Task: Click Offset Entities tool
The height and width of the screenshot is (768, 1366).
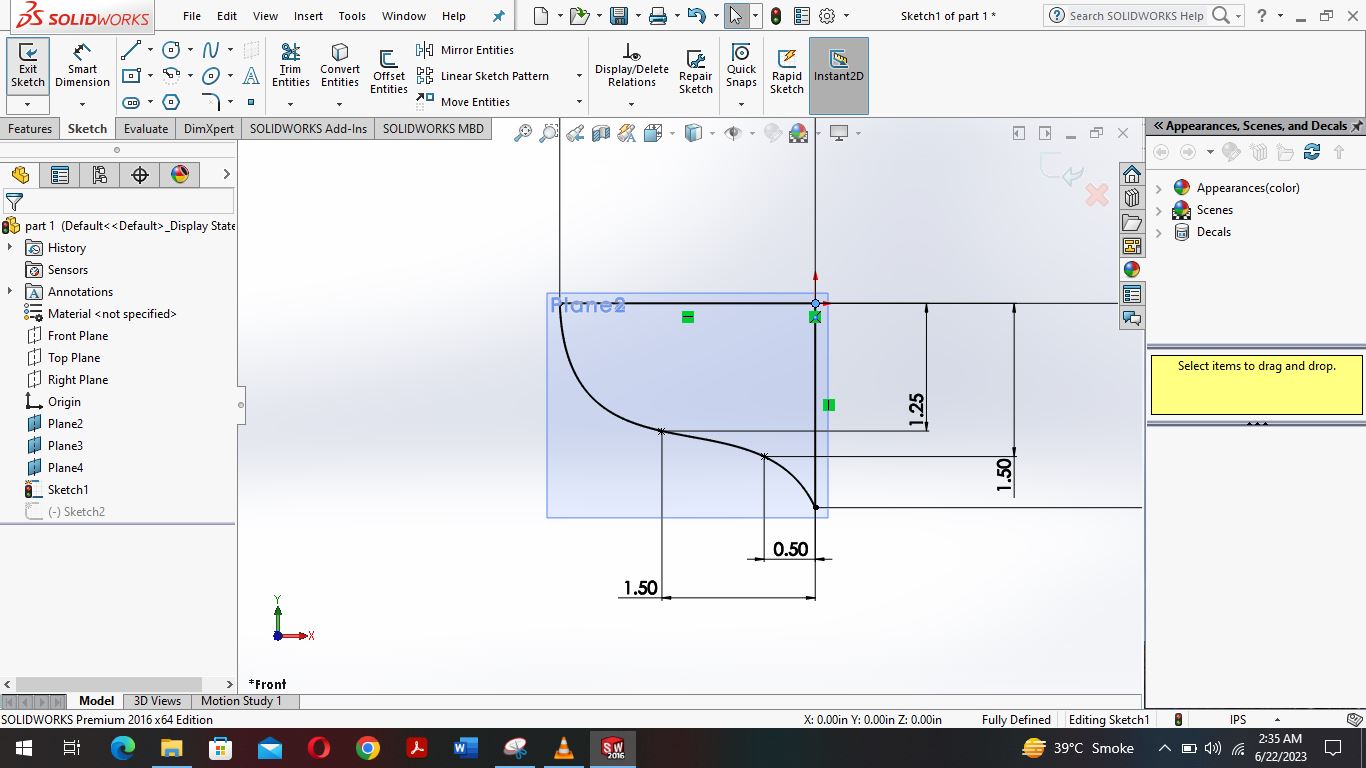Action: [389, 72]
